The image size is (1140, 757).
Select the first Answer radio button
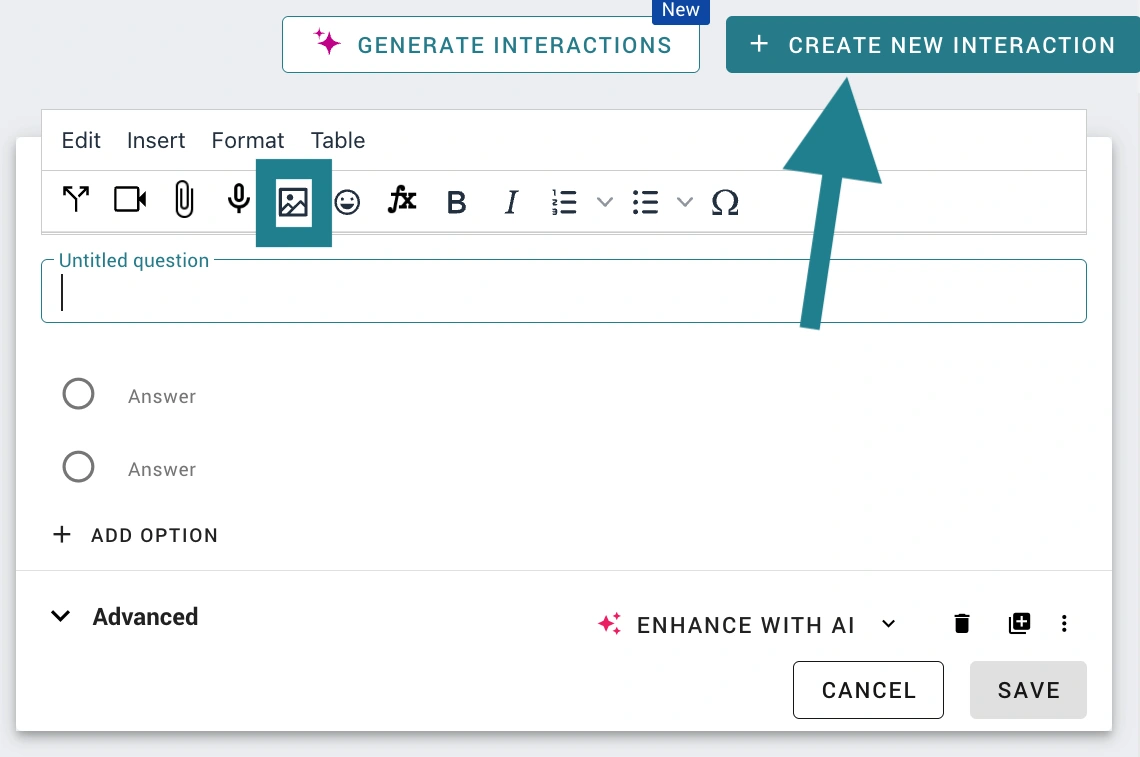click(x=79, y=394)
